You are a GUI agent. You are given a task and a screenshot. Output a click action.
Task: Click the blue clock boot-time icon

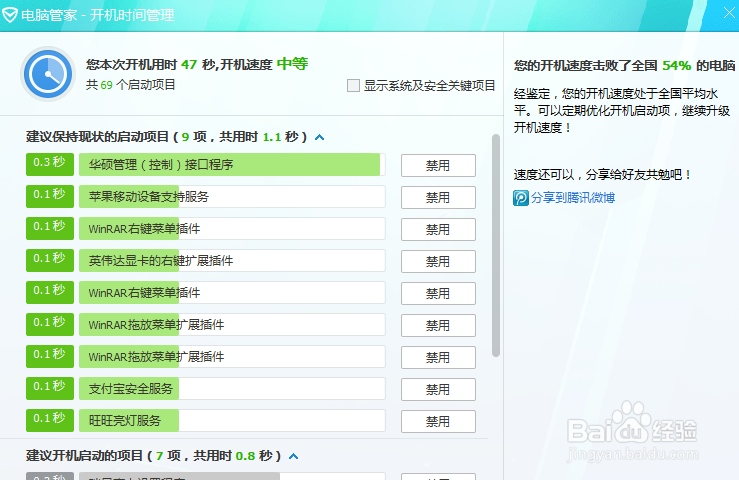tap(48, 74)
